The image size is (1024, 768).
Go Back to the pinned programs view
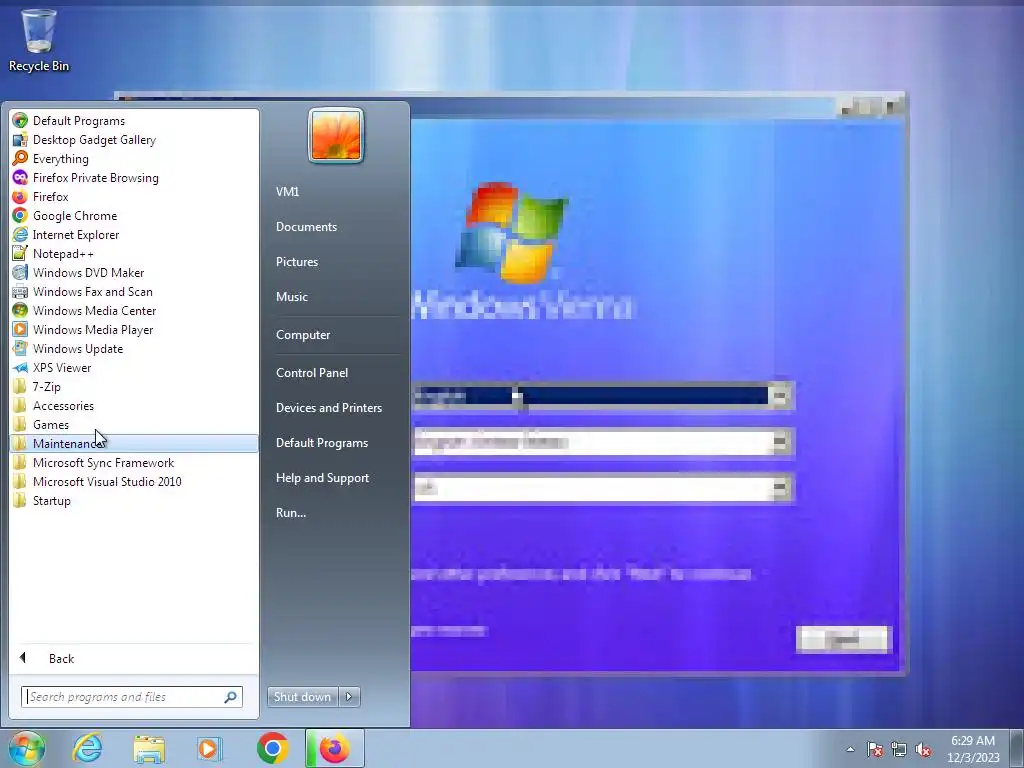pyautogui.click(x=134, y=658)
